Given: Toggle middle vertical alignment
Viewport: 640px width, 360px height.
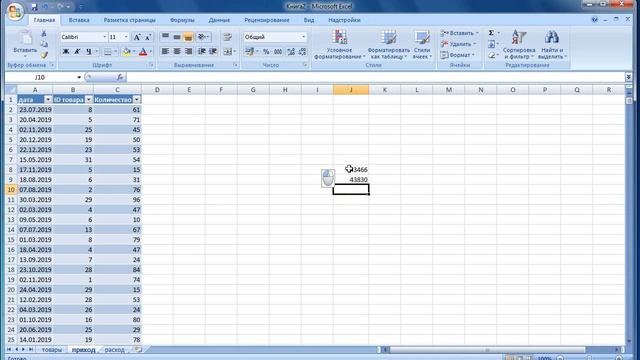Looking at the screenshot, I should coord(177,37).
